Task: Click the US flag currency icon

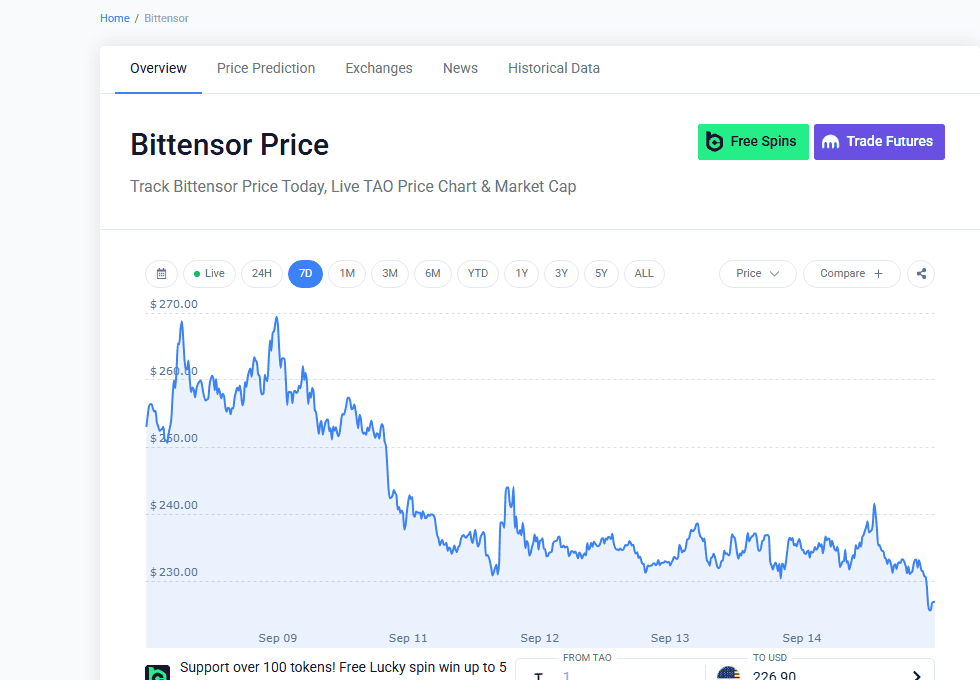Action: click(728, 674)
